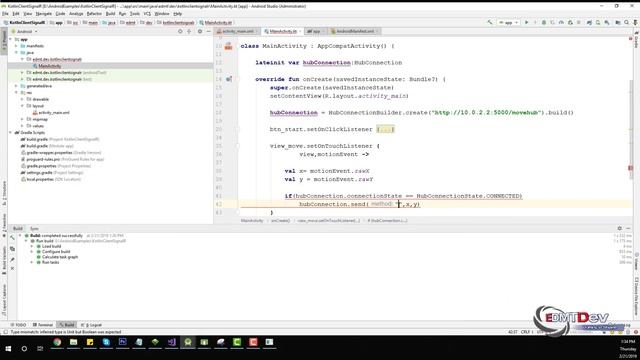Open the VCS menu
This screenshot has height=360, width=640.
click(147, 13)
